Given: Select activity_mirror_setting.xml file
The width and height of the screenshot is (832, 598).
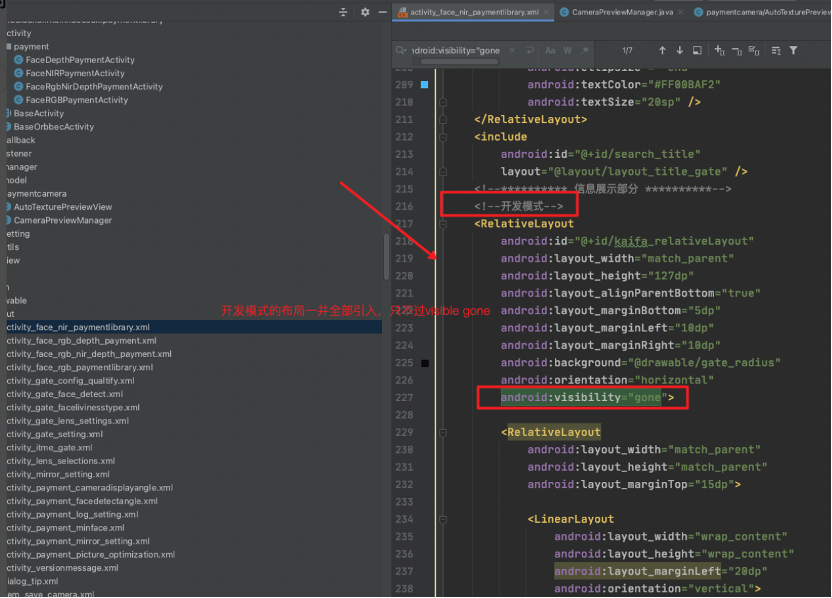Looking at the screenshot, I should 58,474.
